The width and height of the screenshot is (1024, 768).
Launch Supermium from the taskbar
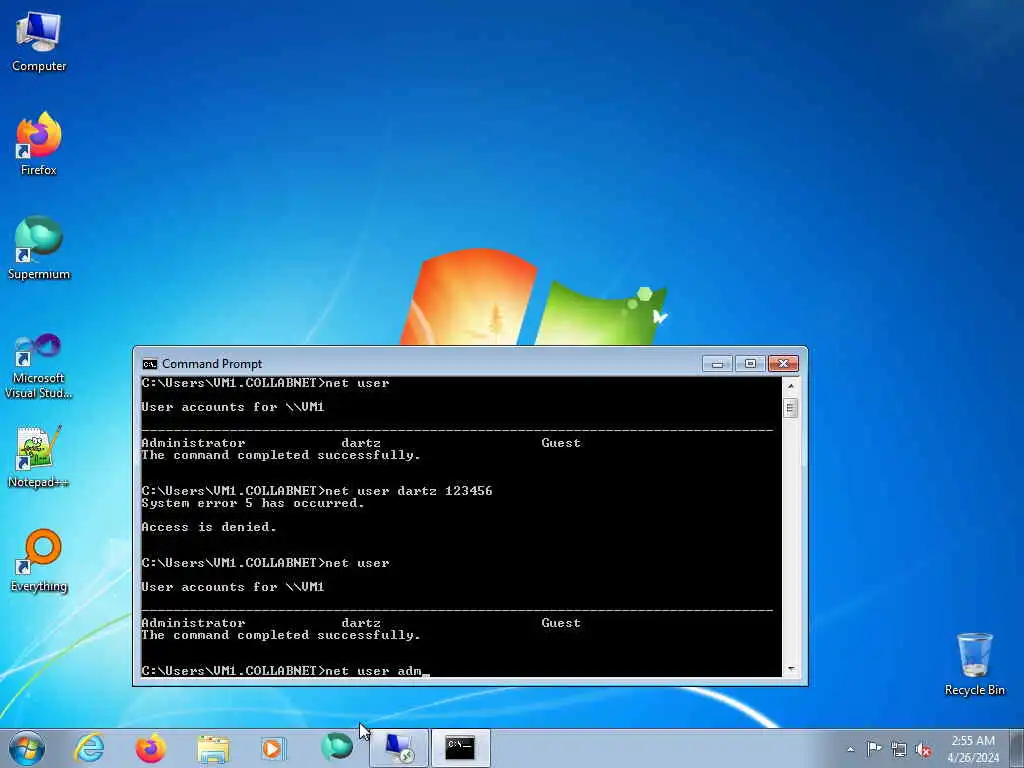(337, 747)
